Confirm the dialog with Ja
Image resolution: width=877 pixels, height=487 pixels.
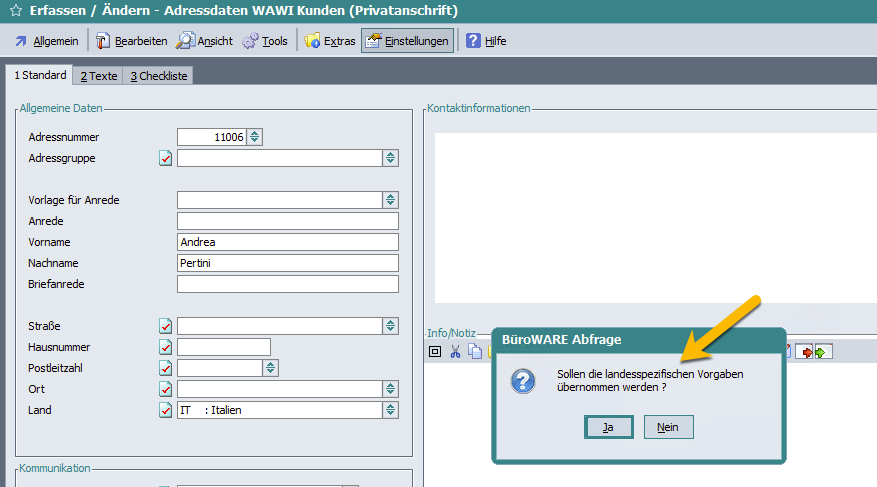(x=608, y=427)
